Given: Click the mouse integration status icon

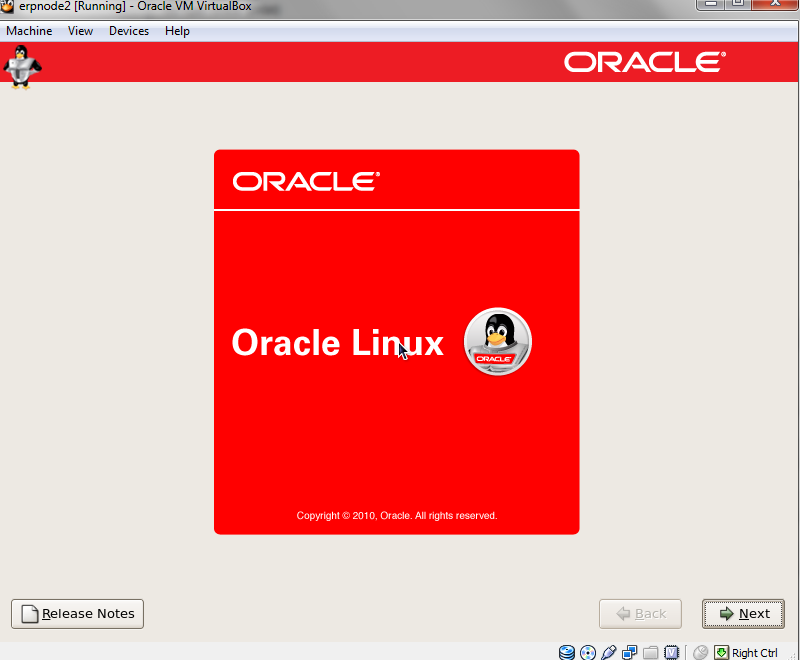Looking at the screenshot, I should pos(700,653).
